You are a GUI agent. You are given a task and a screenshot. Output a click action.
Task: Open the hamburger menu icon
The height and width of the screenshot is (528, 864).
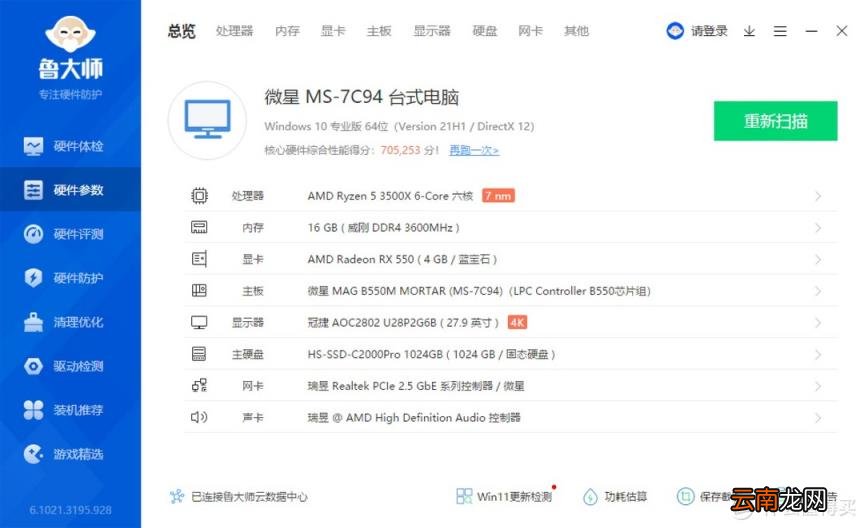[780, 31]
